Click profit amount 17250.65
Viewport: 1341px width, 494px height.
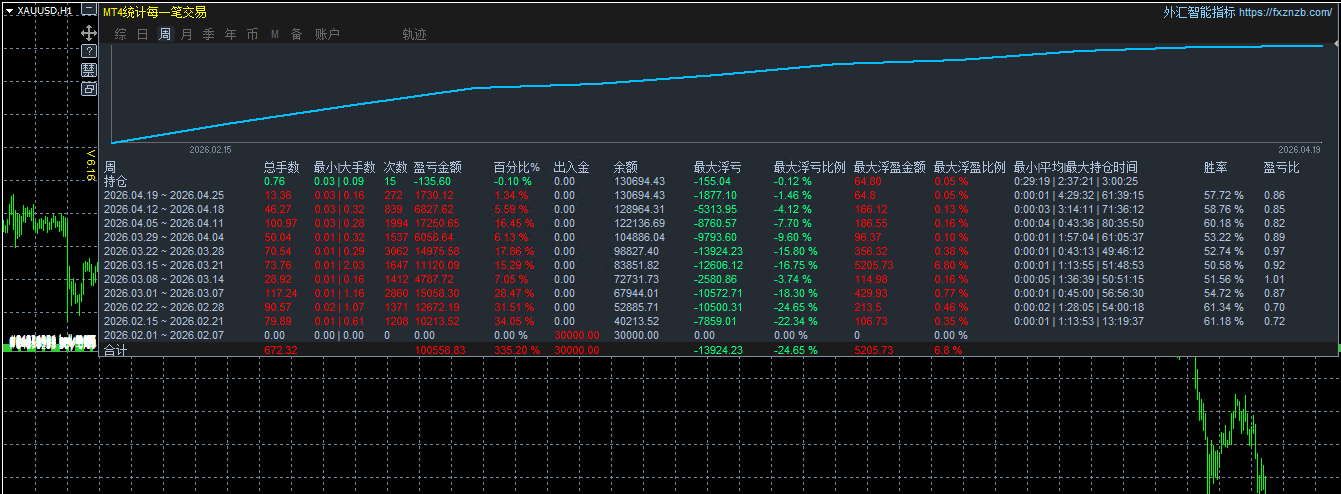pos(437,223)
